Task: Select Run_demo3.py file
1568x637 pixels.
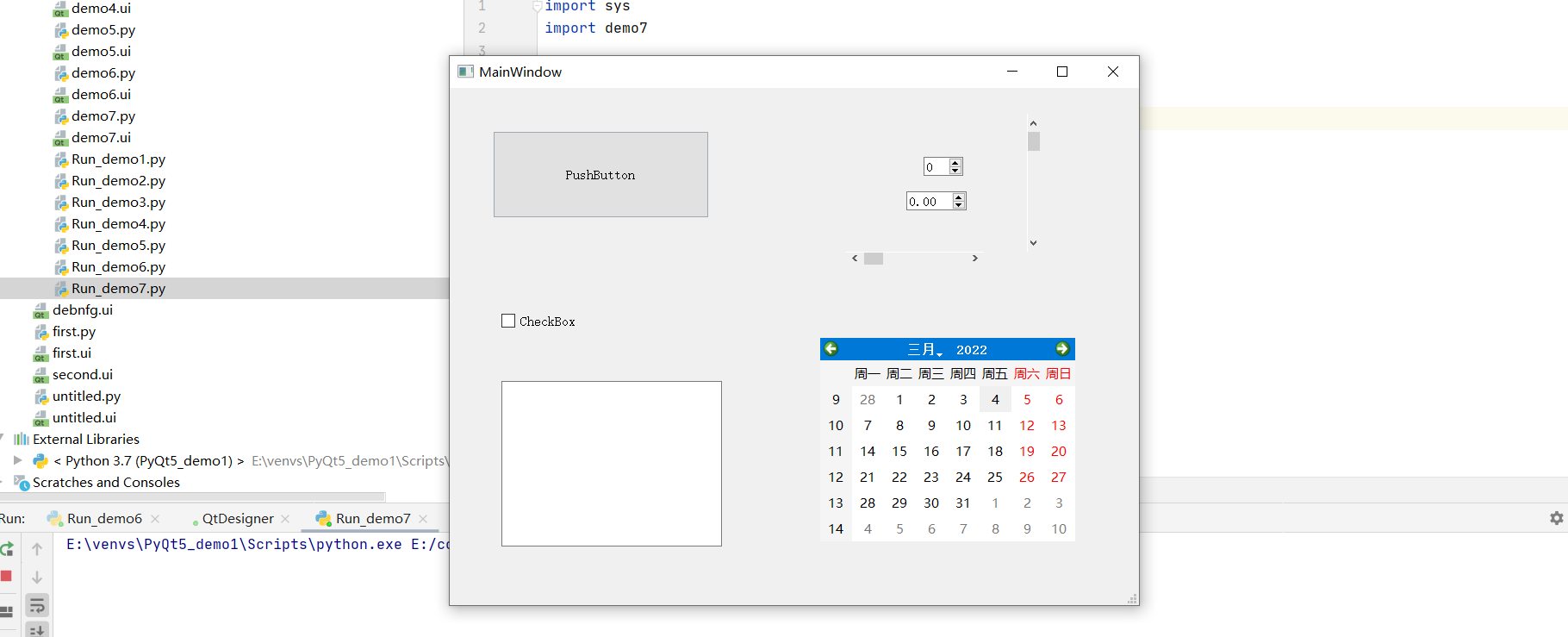Action: (119, 202)
